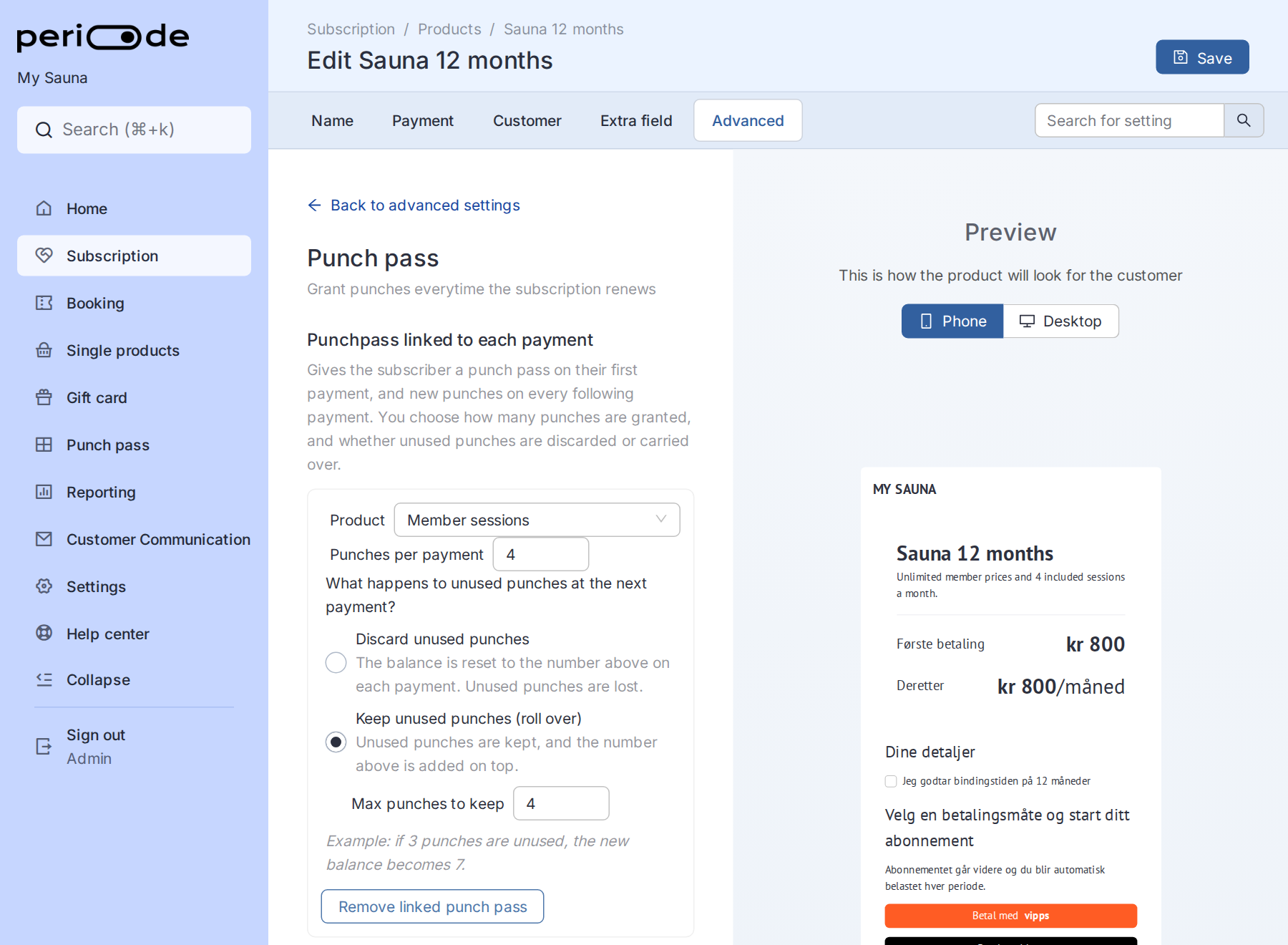
Task: Click the Reporting chart icon
Action: [x=44, y=492]
